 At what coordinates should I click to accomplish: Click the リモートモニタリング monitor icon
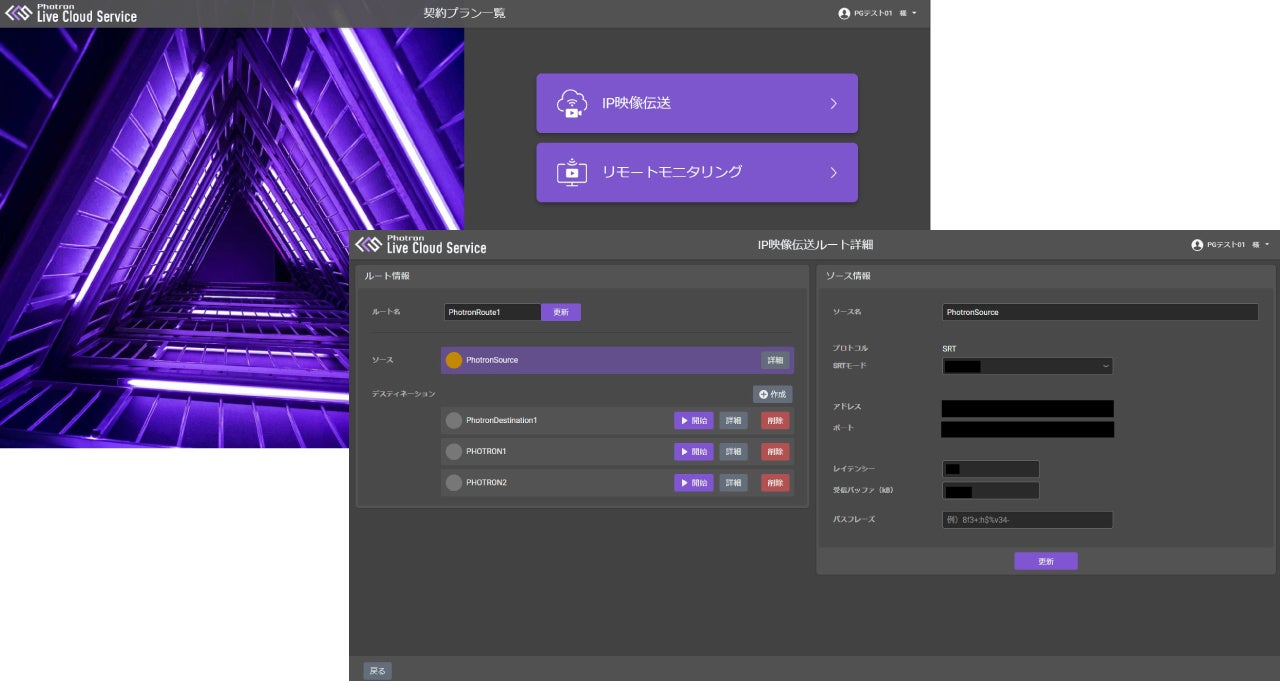click(x=571, y=172)
